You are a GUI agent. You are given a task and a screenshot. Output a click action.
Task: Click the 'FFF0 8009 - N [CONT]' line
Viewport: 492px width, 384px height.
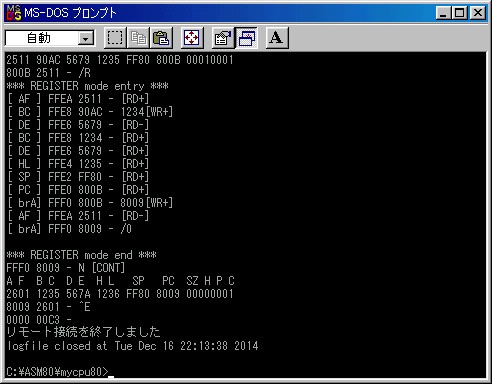coord(66,268)
